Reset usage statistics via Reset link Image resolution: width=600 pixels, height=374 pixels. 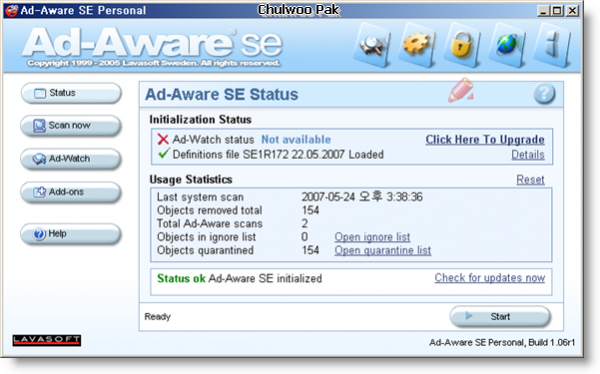(530, 180)
